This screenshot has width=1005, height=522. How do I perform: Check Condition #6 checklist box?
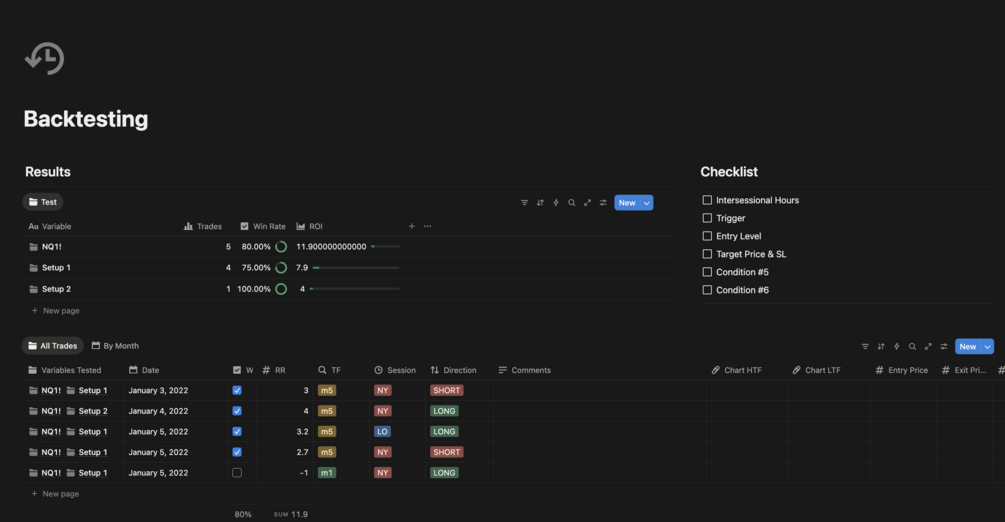click(707, 290)
